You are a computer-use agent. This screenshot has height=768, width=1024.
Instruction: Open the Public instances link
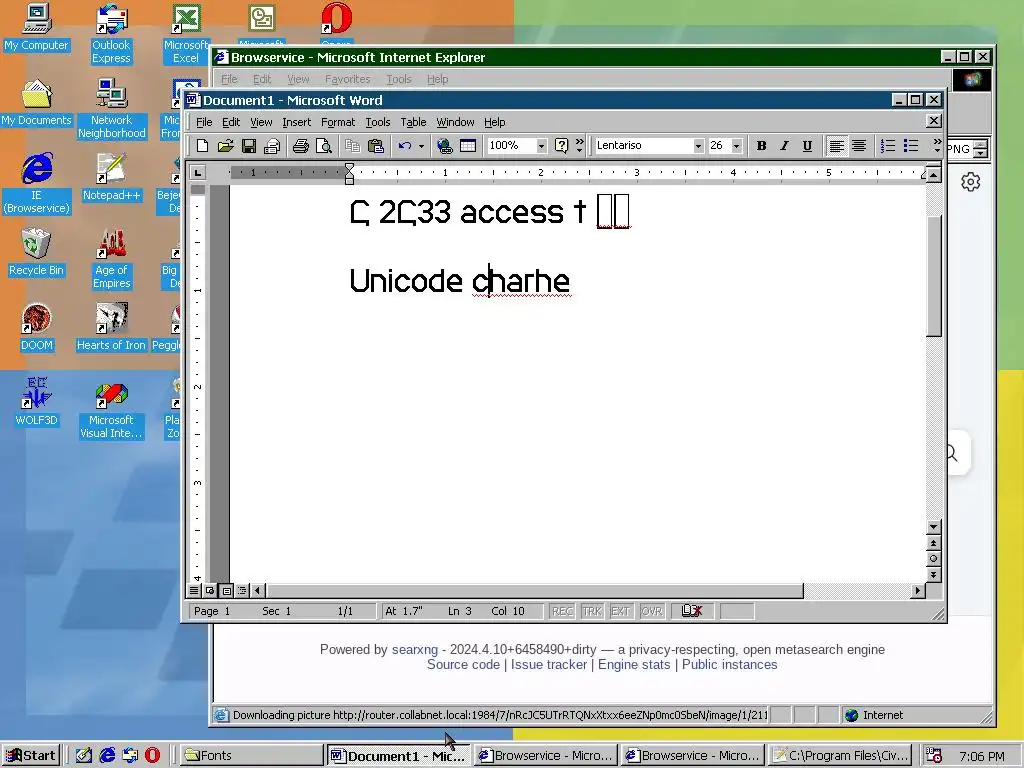(x=729, y=664)
